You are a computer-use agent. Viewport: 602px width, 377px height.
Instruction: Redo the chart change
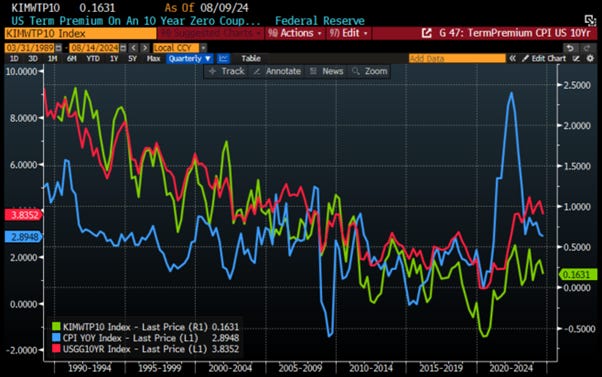click(587, 48)
